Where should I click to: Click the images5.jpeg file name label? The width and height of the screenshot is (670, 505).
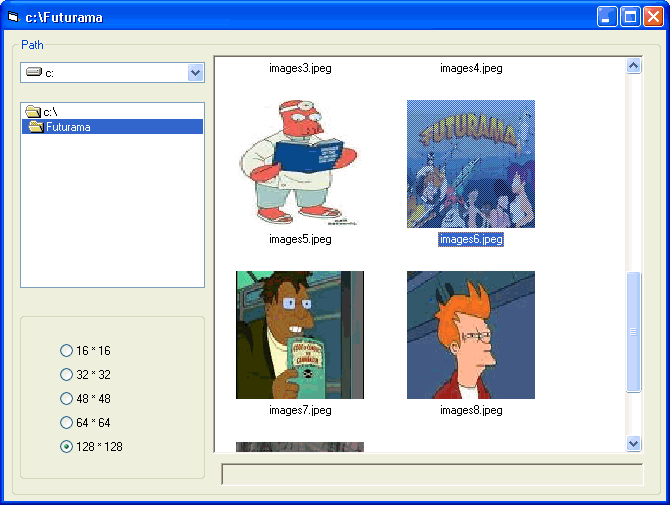coord(300,239)
